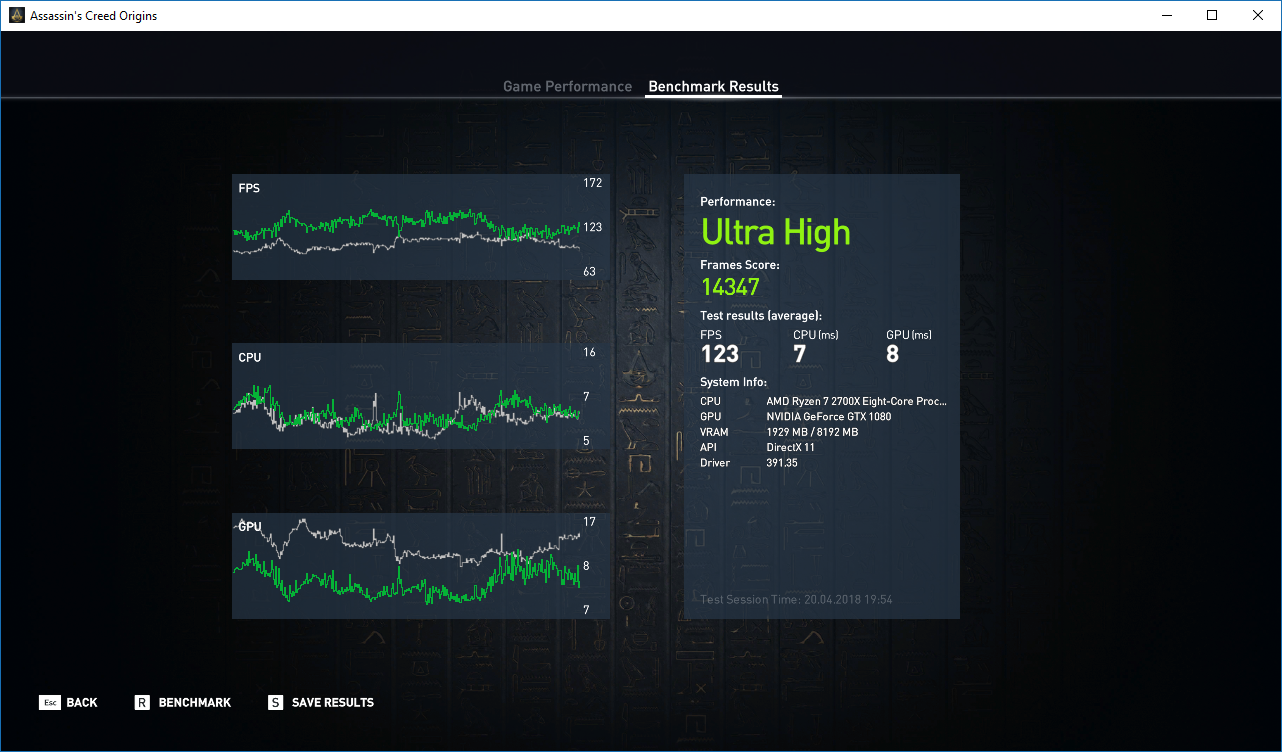
Task: Click the GPU graph maximum value 17
Action: pyautogui.click(x=589, y=522)
